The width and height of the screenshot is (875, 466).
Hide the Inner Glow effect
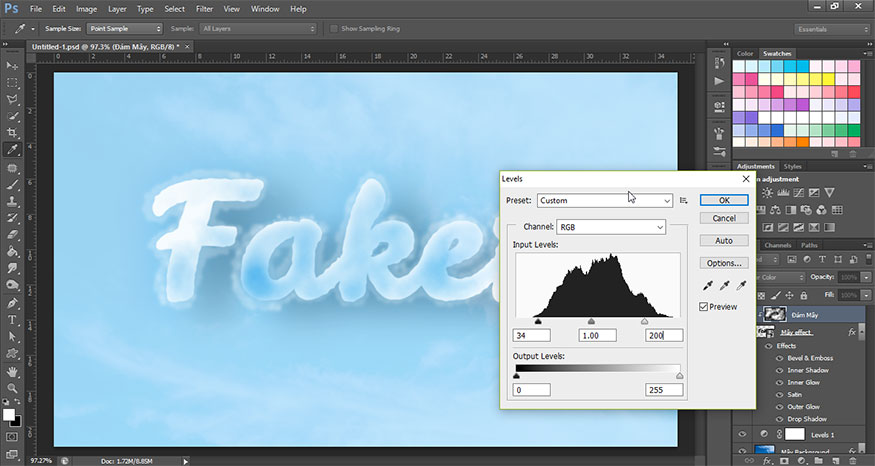point(780,383)
